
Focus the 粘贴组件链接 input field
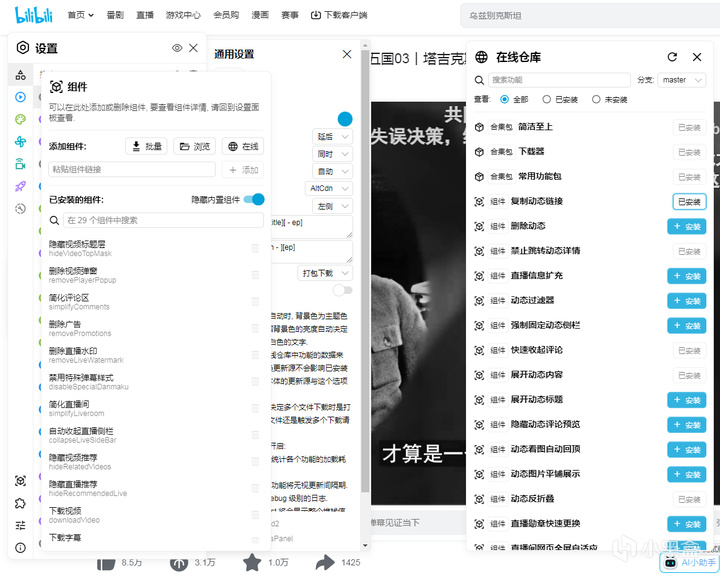(x=132, y=169)
